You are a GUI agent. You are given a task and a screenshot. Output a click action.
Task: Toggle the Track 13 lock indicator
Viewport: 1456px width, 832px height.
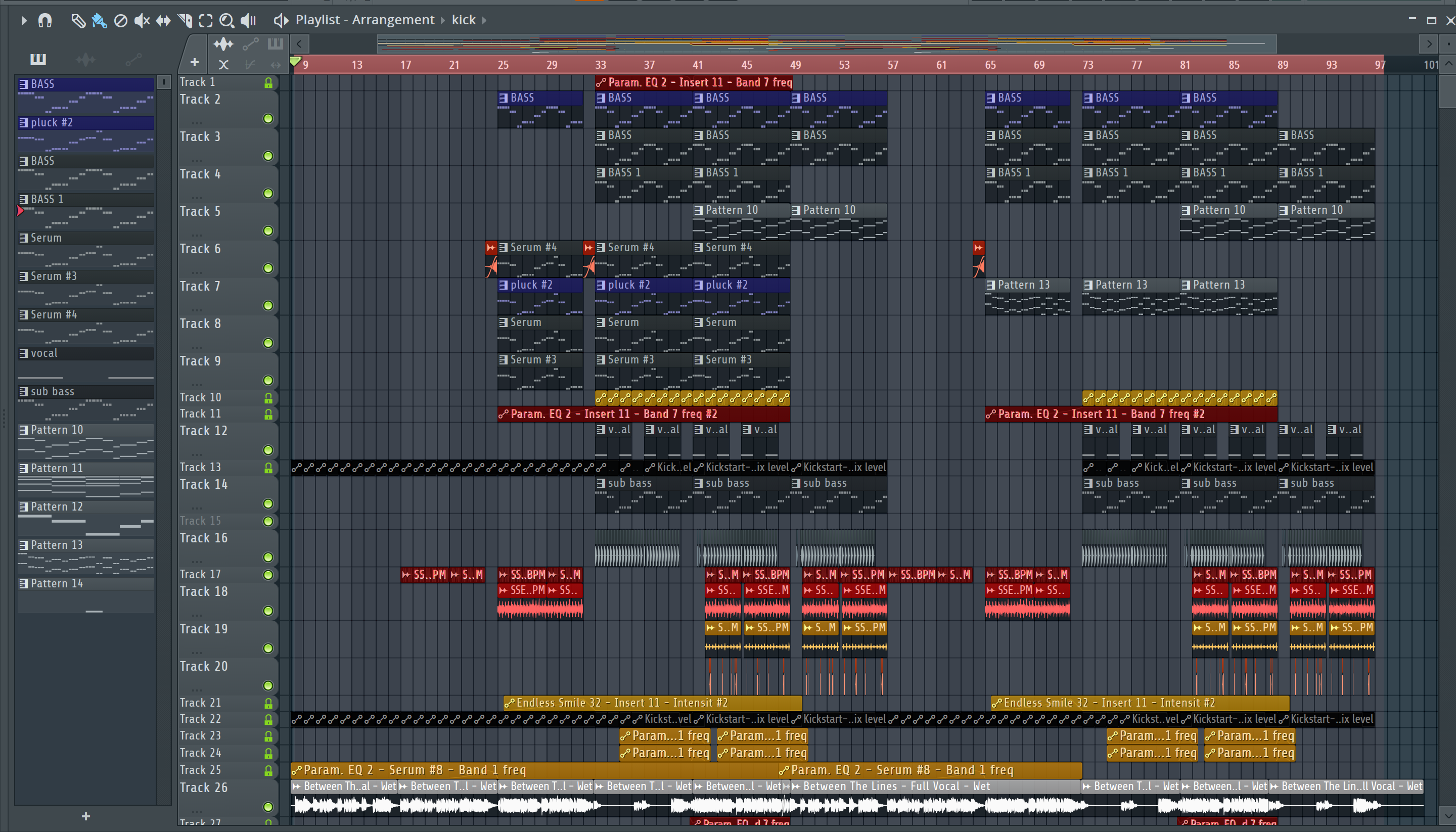click(x=268, y=468)
